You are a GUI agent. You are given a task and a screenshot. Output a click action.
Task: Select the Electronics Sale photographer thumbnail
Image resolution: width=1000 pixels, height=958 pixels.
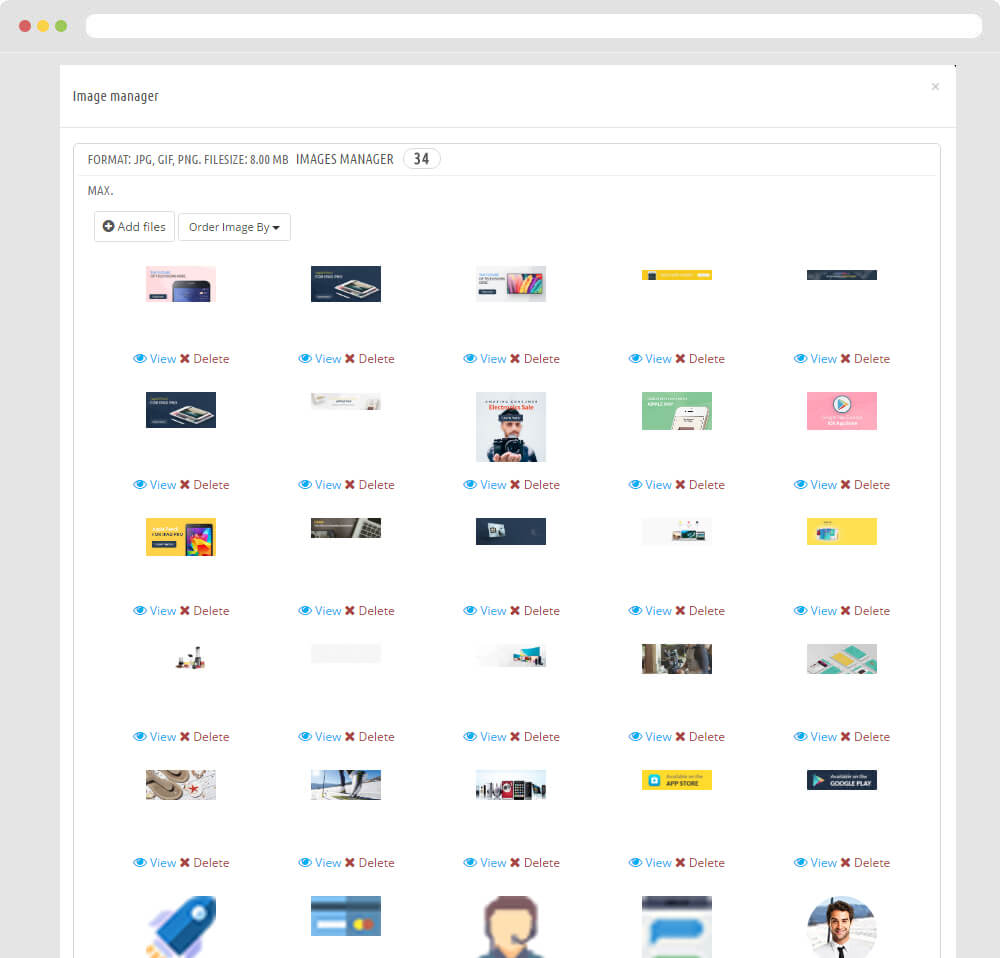click(510, 426)
